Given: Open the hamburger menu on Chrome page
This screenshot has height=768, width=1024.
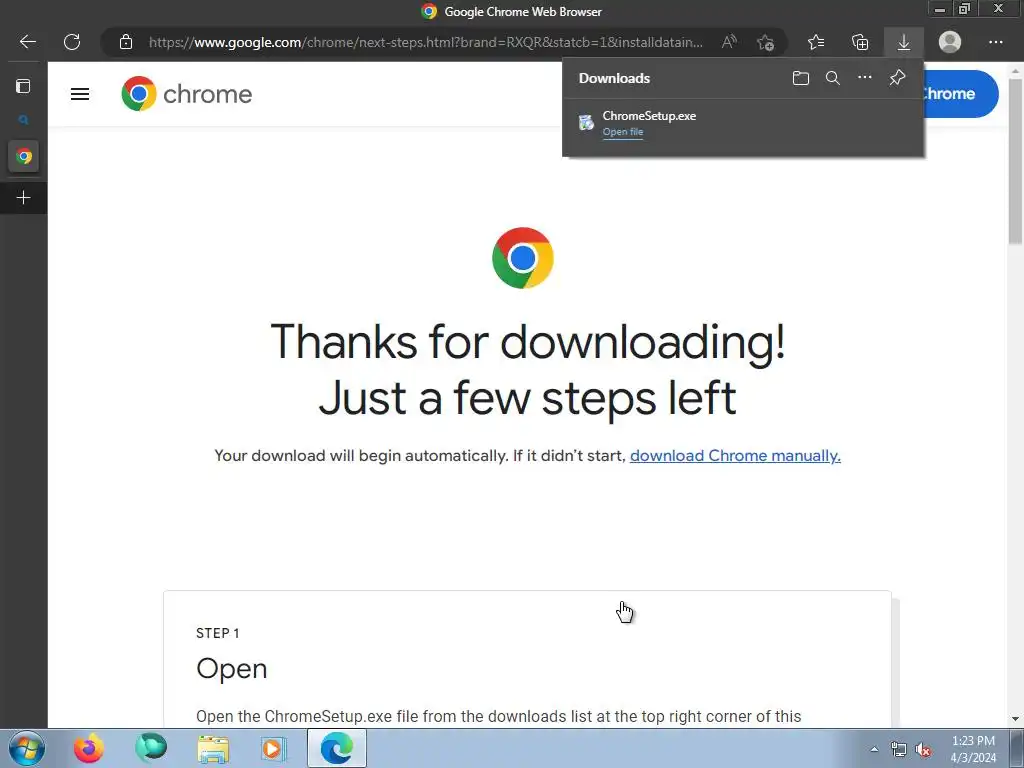Looking at the screenshot, I should 80,95.
